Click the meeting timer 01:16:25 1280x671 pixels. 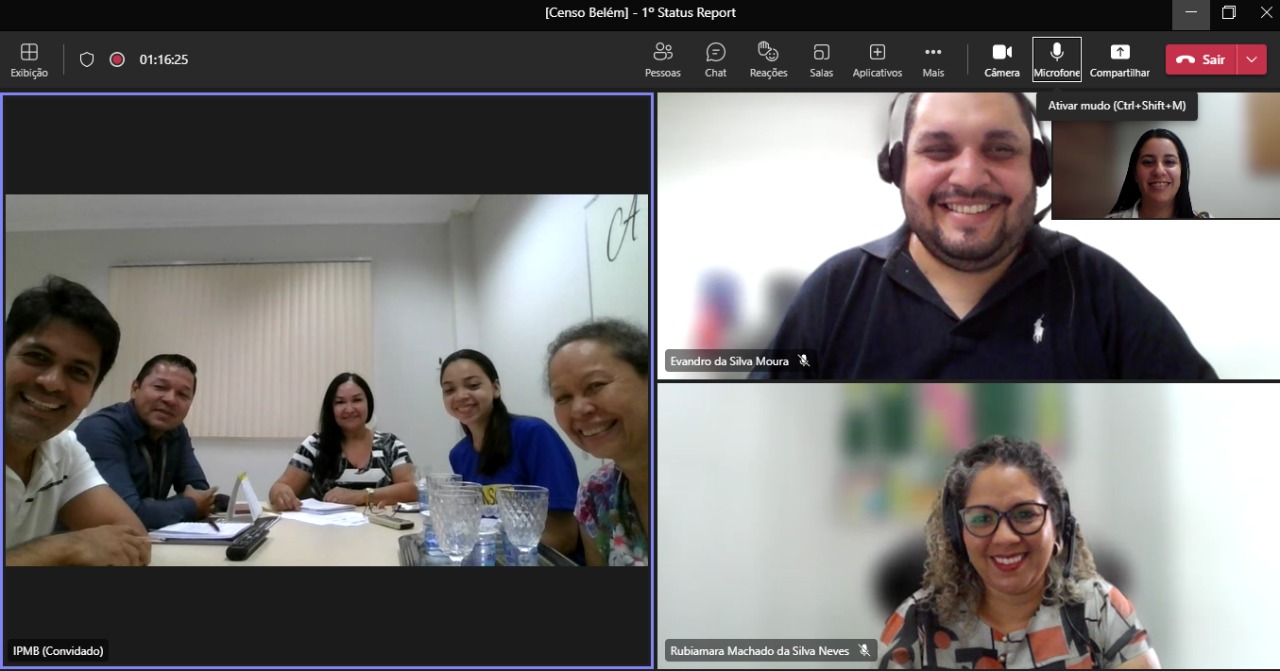click(x=164, y=60)
